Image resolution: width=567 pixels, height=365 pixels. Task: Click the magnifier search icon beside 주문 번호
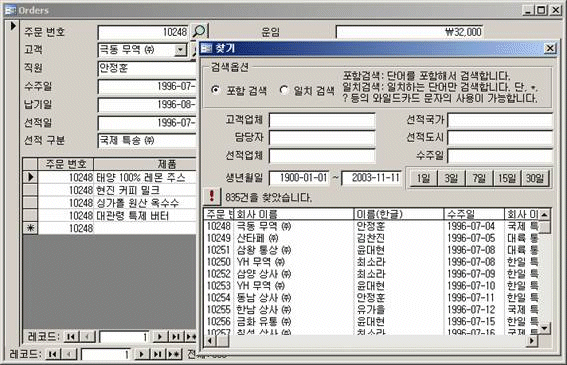pyautogui.click(x=200, y=31)
